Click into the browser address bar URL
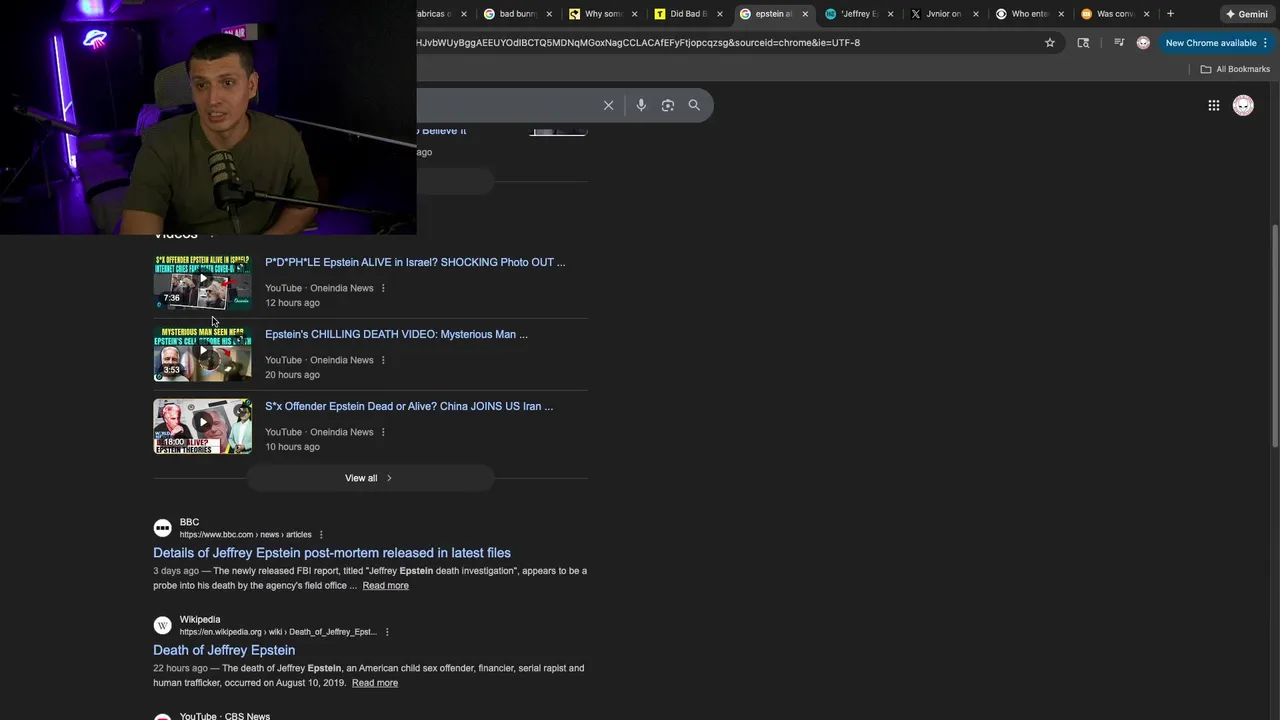 click(x=638, y=43)
